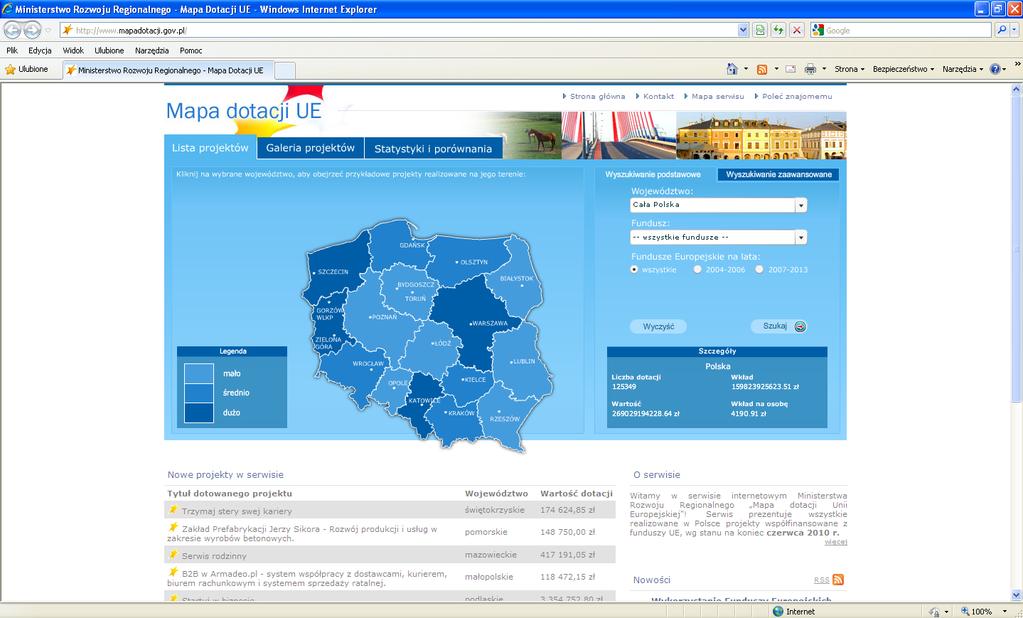Image resolution: width=1023 pixels, height=618 pixels.
Task: Click the Internet zone globe in status bar
Action: [778, 611]
